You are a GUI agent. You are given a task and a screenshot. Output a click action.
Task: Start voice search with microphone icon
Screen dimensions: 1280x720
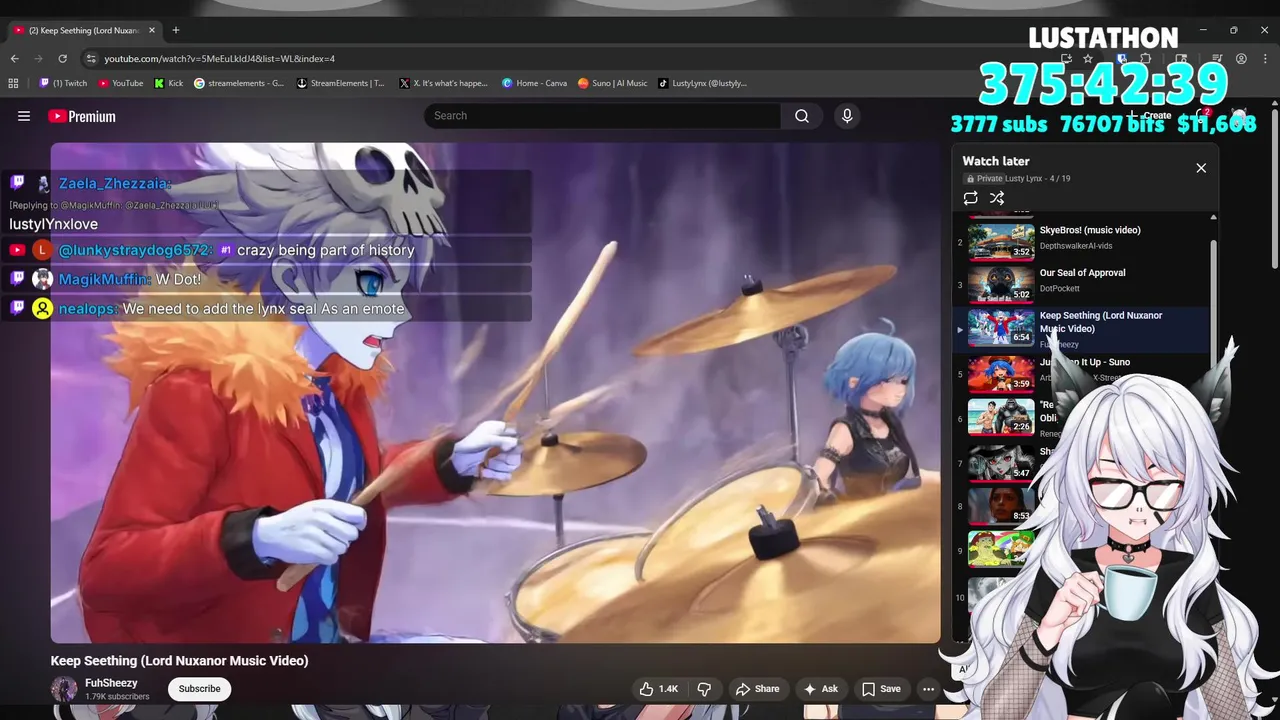[x=847, y=116]
